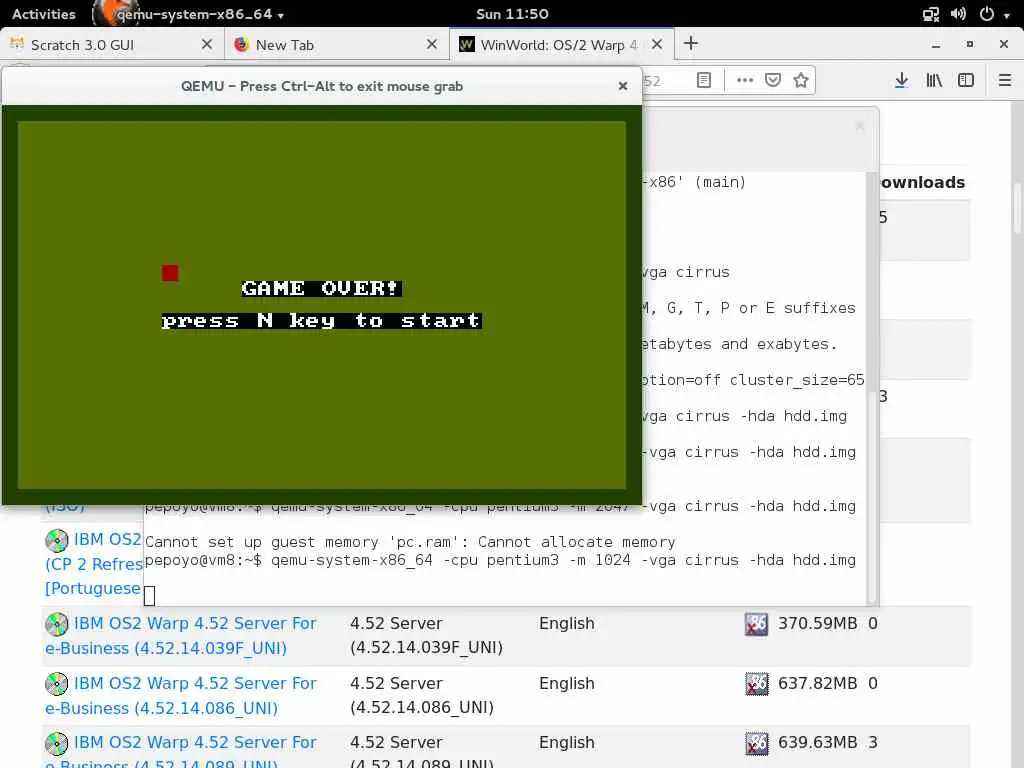Switch to the Scratch 3.0 GUI tab

(x=111, y=44)
